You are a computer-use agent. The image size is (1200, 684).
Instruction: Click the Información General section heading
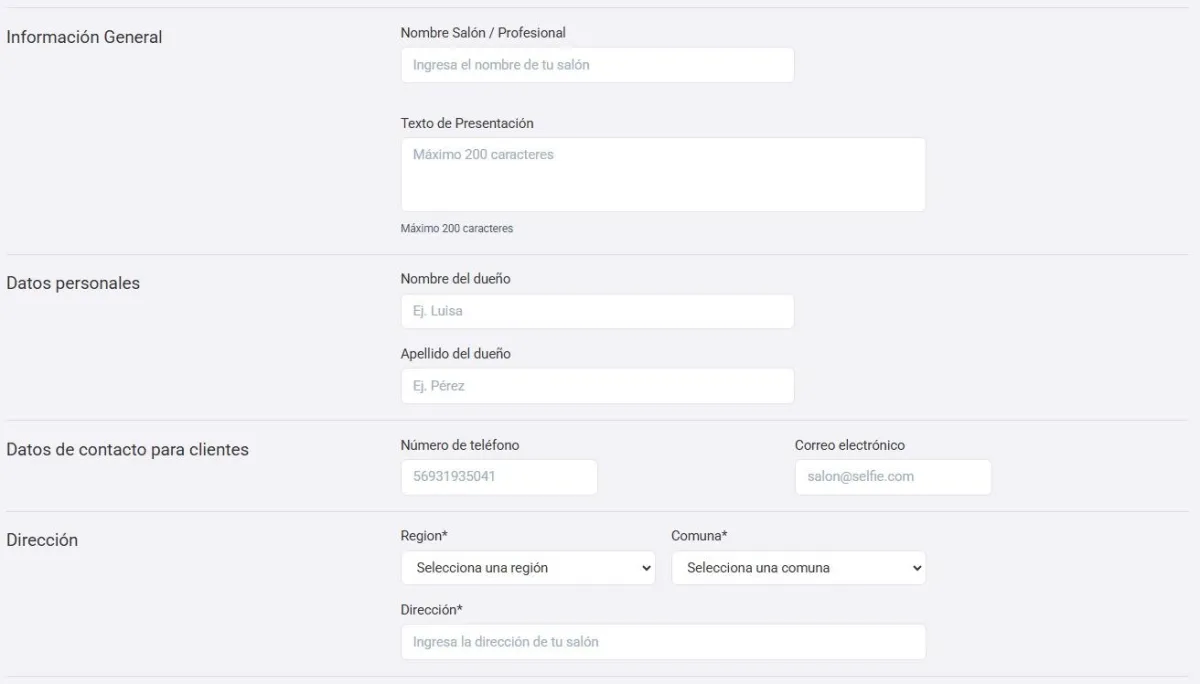pos(84,37)
